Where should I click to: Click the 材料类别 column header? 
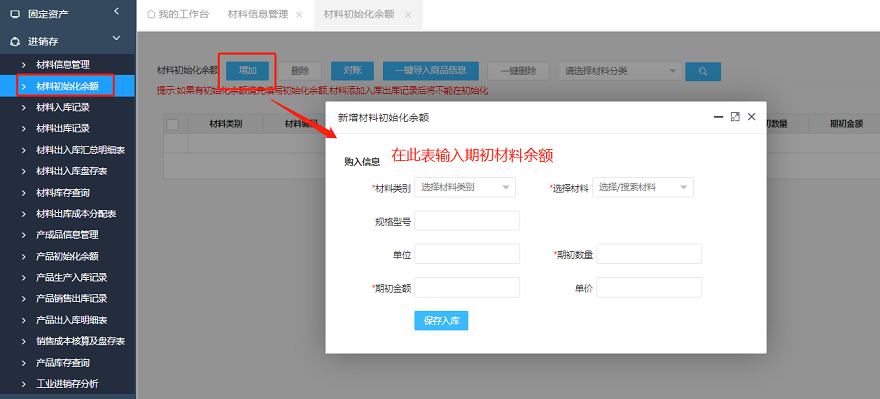pos(226,124)
